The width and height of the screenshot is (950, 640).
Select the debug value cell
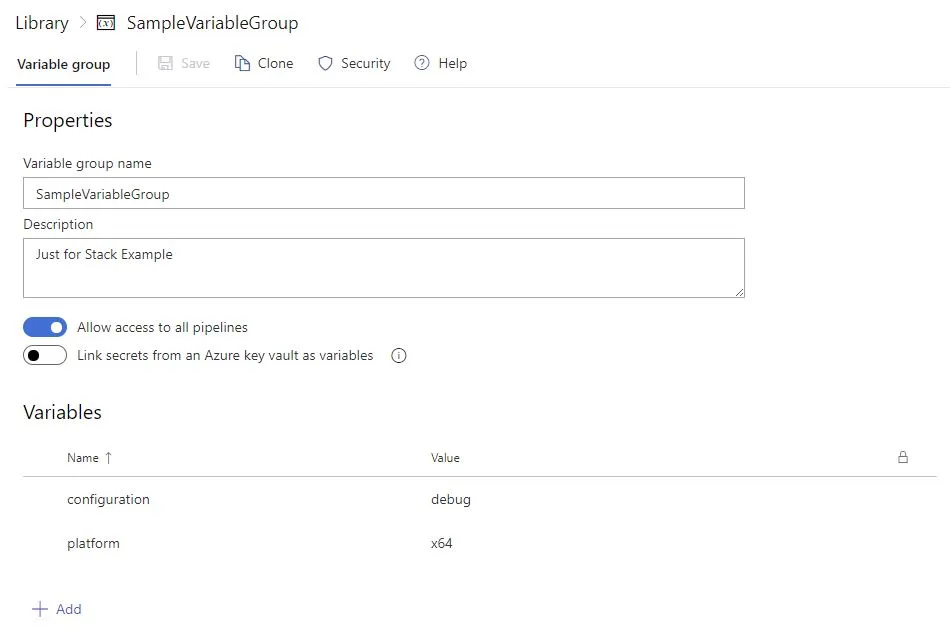[451, 499]
